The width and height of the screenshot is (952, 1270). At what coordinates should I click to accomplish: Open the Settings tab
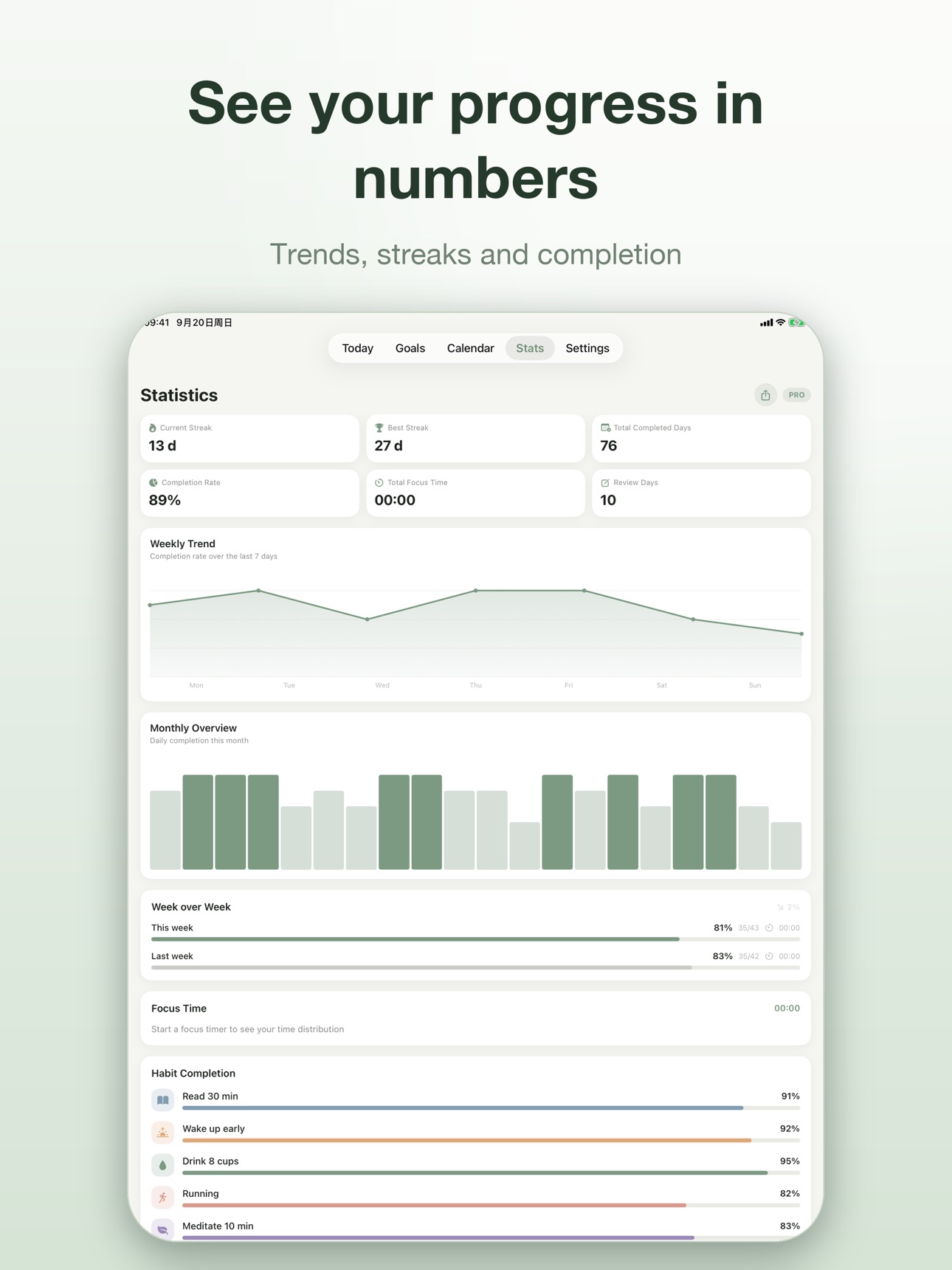587,349
